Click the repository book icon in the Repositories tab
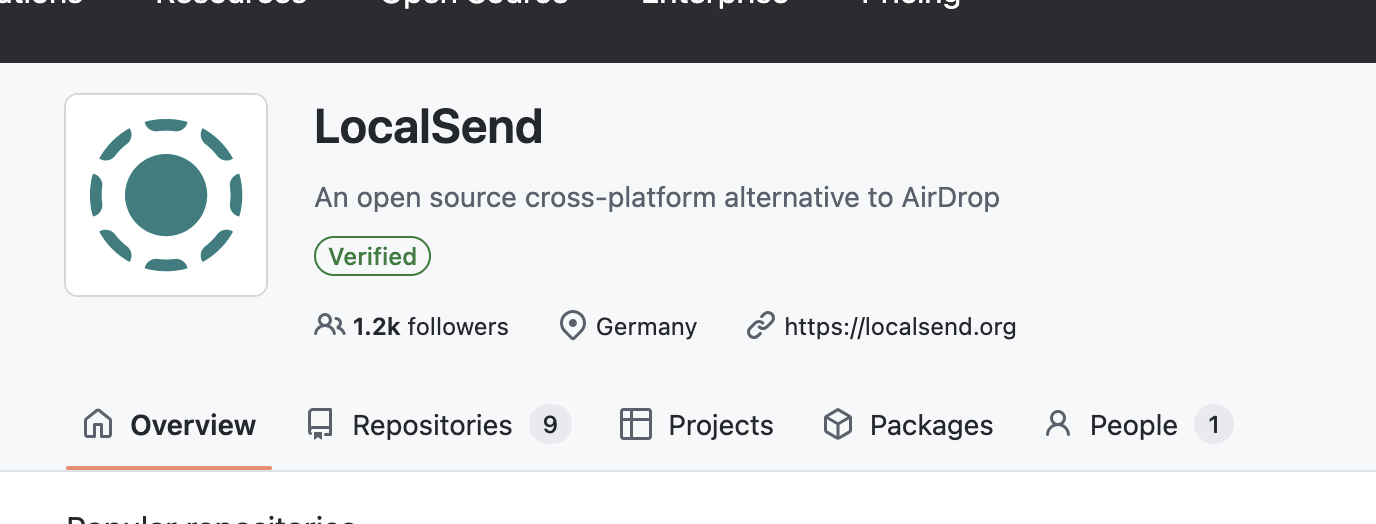The image size is (1376, 524). tap(319, 425)
